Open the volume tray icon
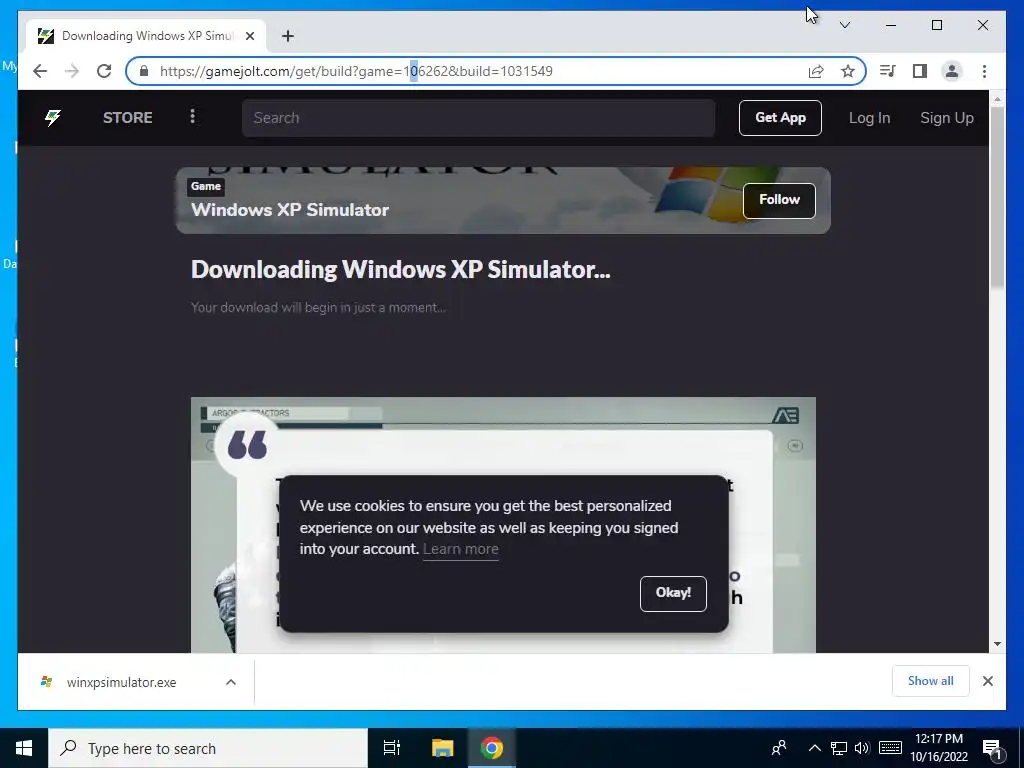1024x768 pixels. (x=862, y=748)
